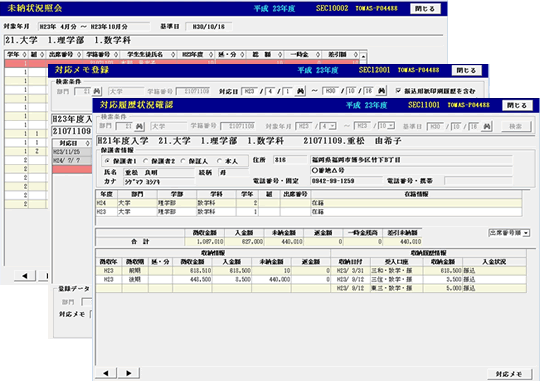Click 徴収金額 cell 618,510
Image resolution: width=540 pixels, height=381 pixels.
click(x=192, y=271)
